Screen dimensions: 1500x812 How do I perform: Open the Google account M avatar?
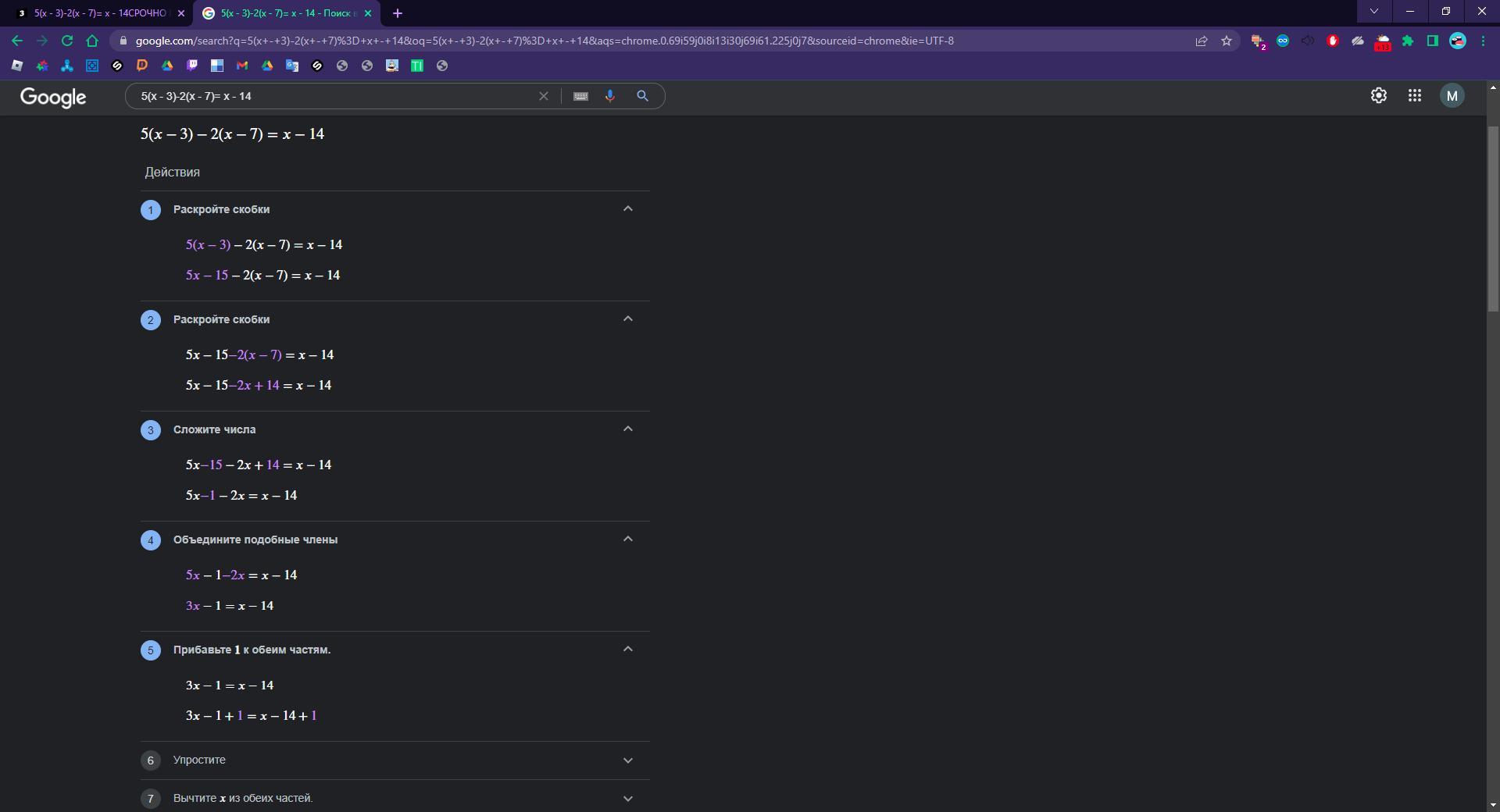(1452, 96)
